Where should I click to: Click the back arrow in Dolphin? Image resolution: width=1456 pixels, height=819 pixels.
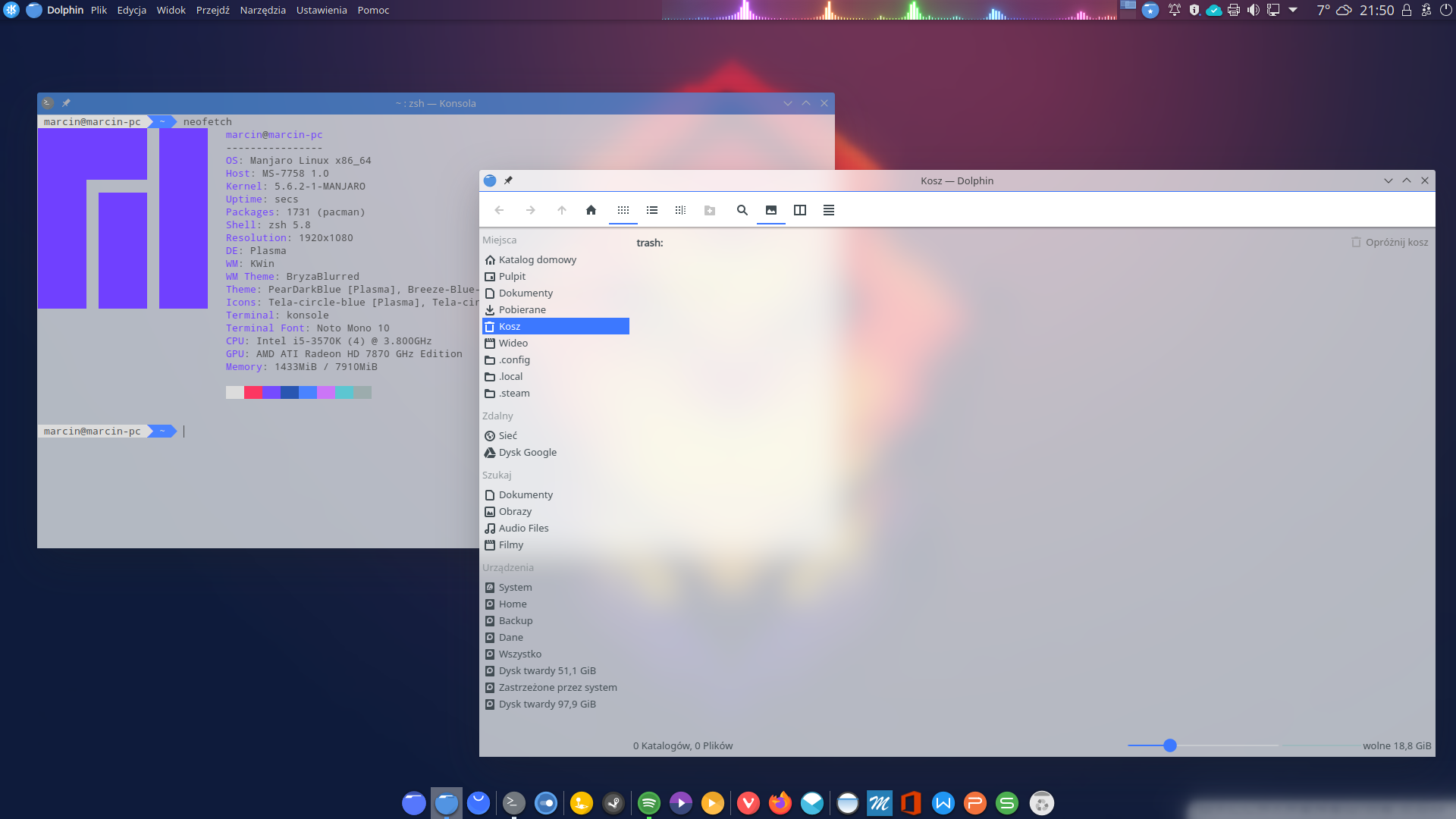(x=499, y=210)
